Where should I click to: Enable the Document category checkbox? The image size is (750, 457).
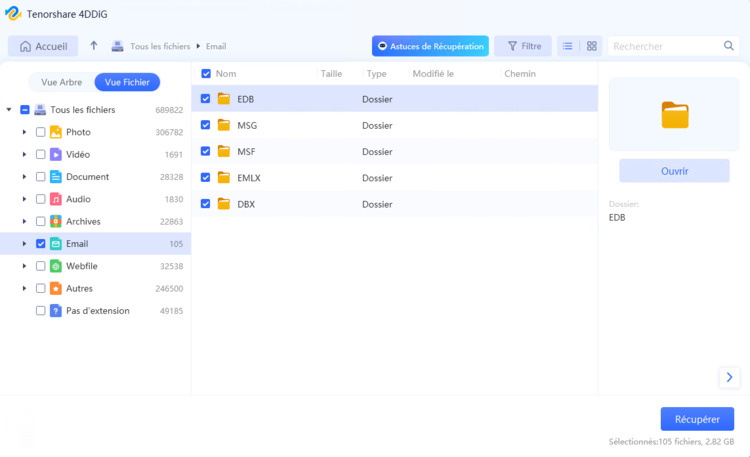[40, 177]
